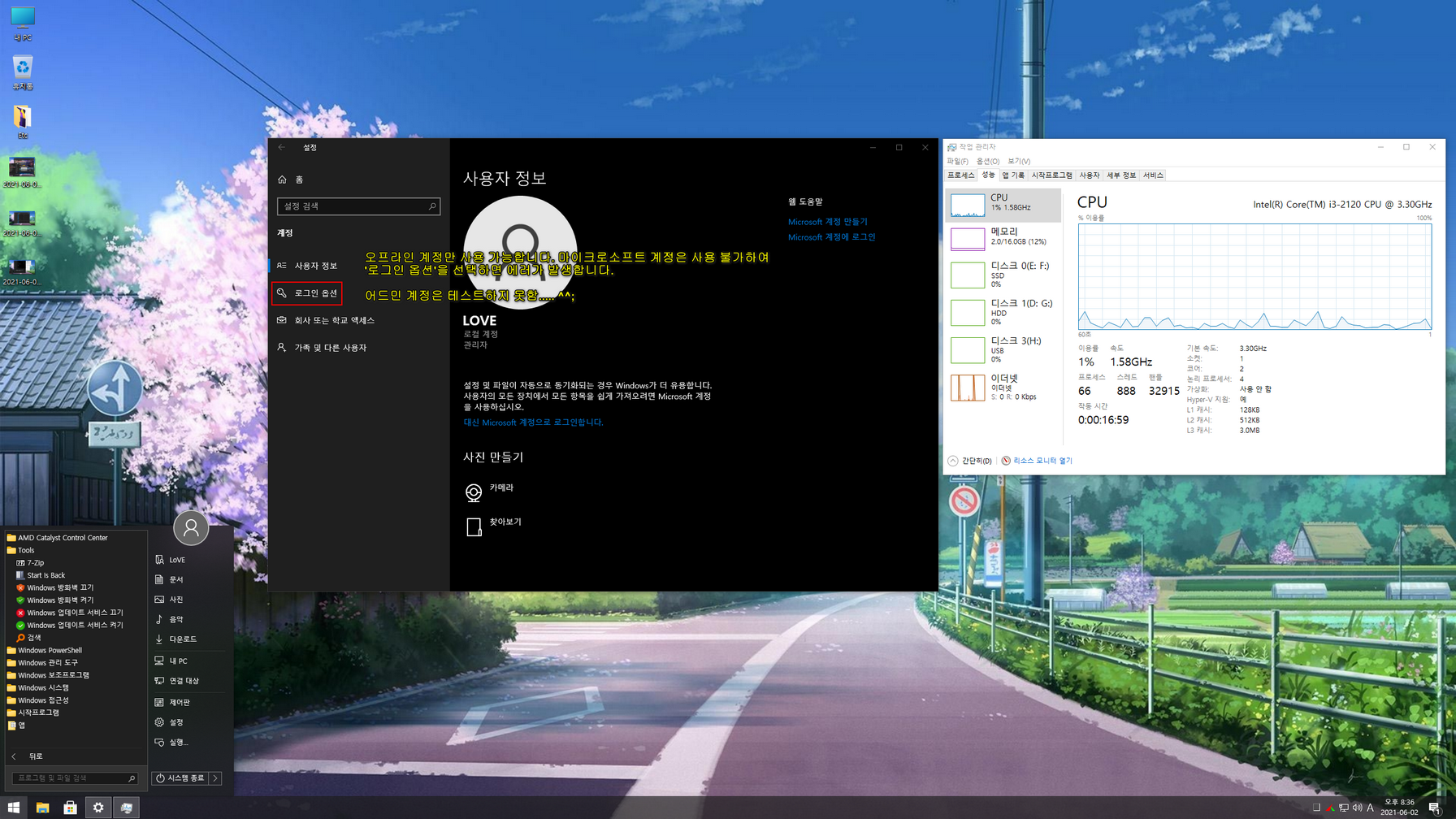Open 음악 from the start menu
The height and width of the screenshot is (819, 1456).
click(x=169, y=619)
